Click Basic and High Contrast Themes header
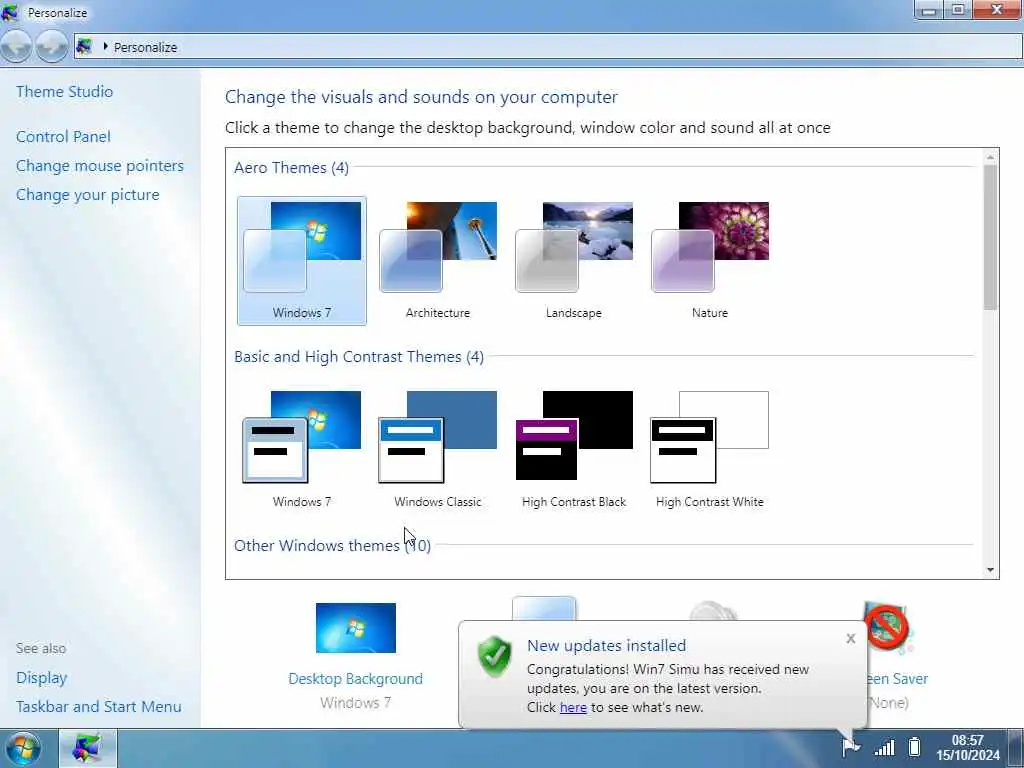 [359, 357]
